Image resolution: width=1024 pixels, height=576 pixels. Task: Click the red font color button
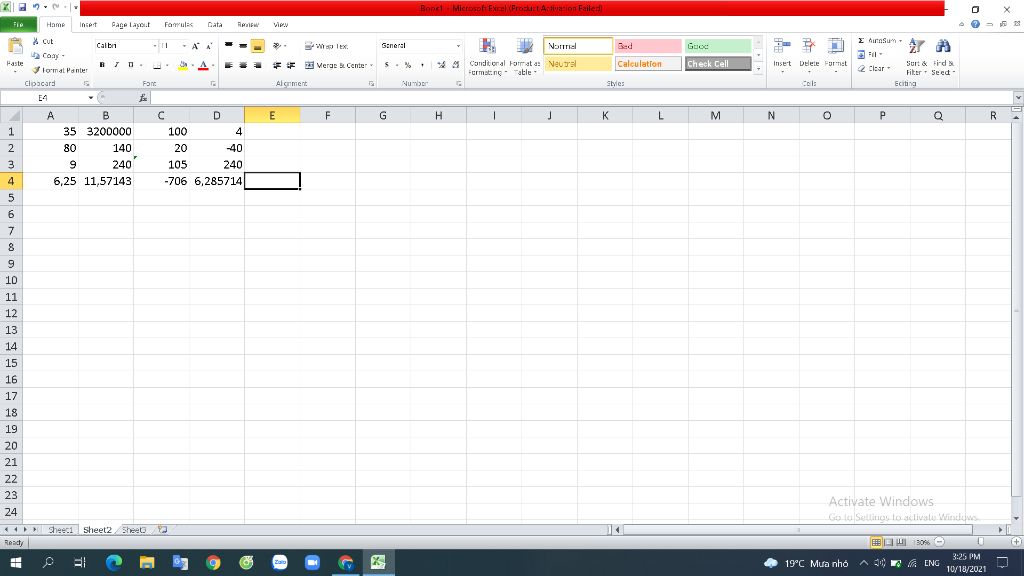tap(203, 65)
